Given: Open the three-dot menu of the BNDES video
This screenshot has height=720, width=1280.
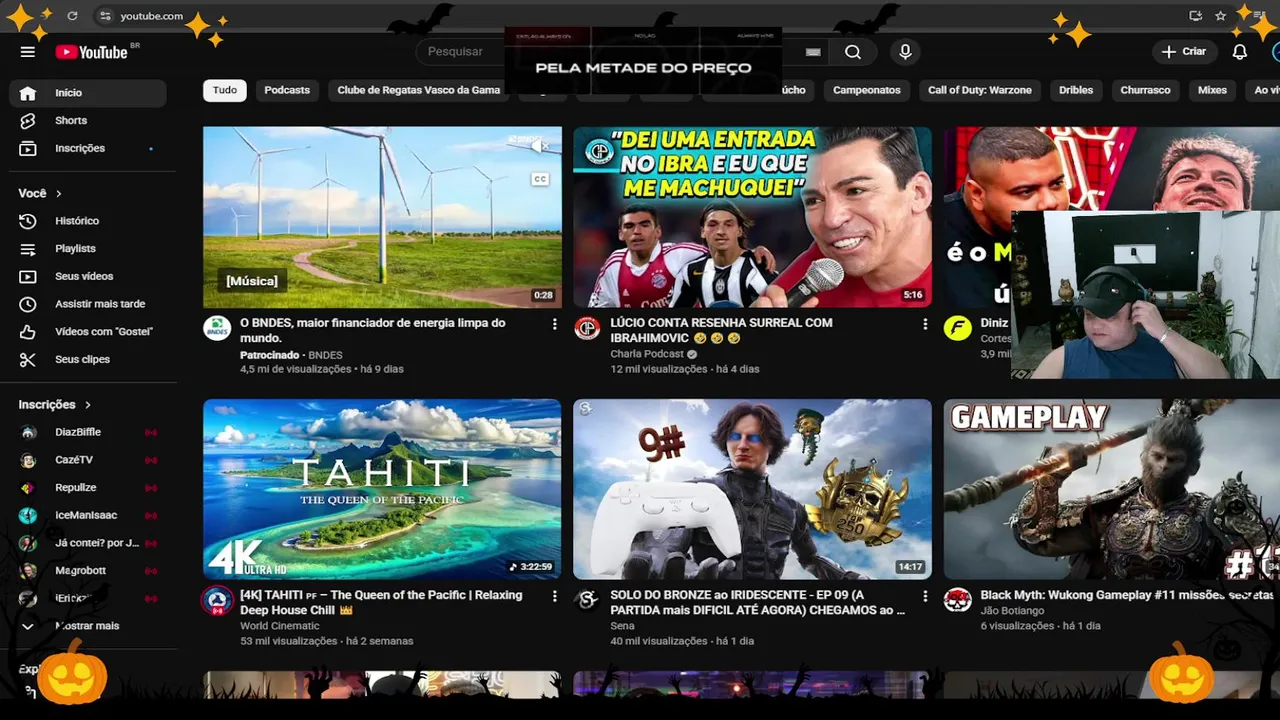Looking at the screenshot, I should 554,324.
